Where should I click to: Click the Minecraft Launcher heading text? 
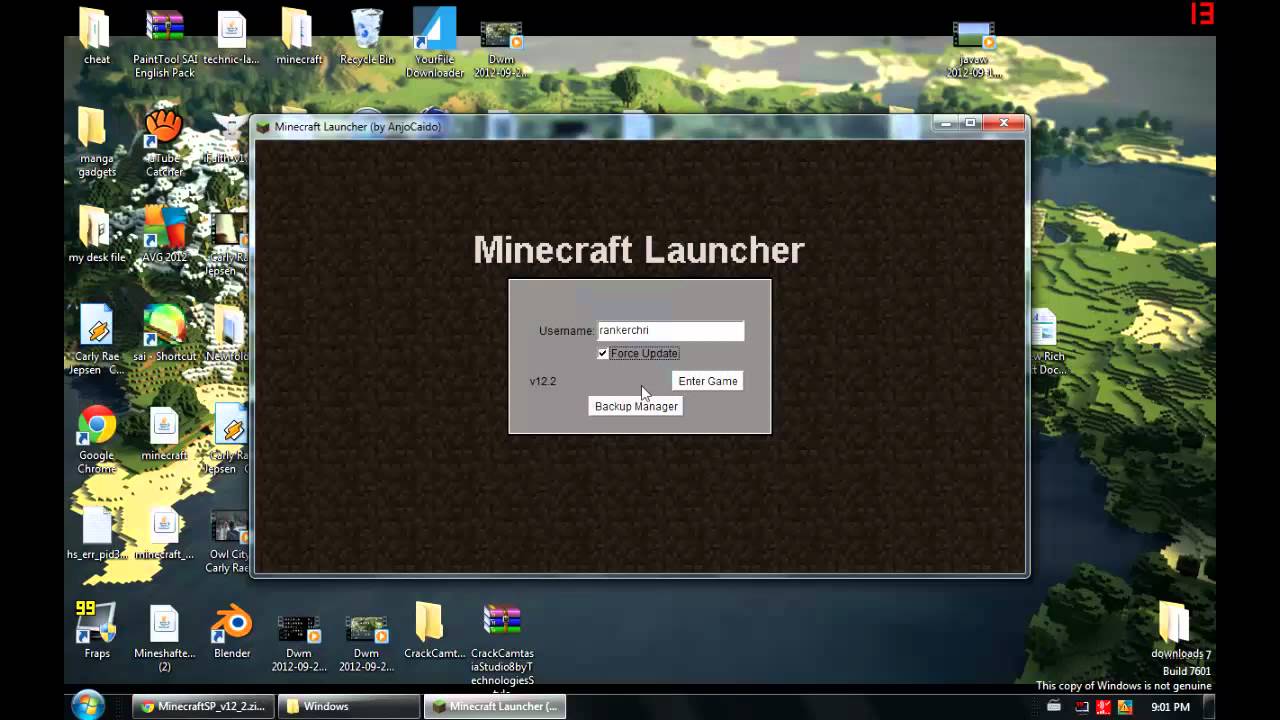[638, 250]
